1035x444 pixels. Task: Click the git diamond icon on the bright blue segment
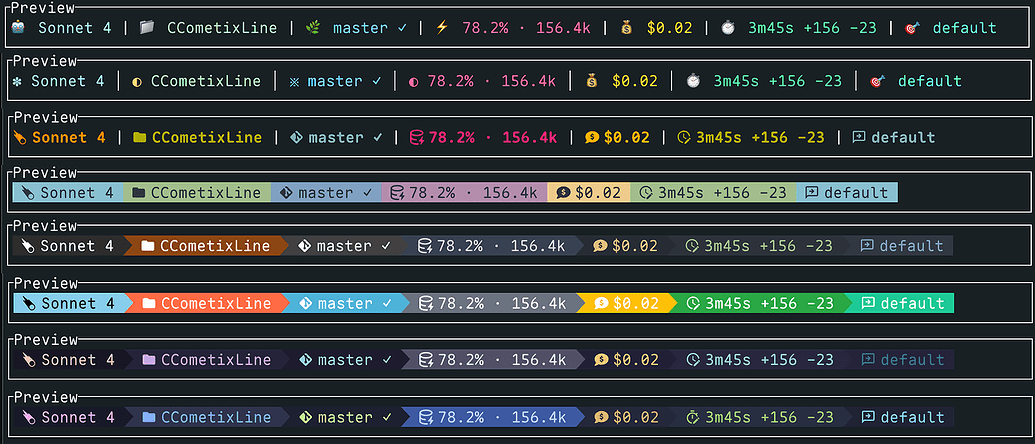point(305,303)
